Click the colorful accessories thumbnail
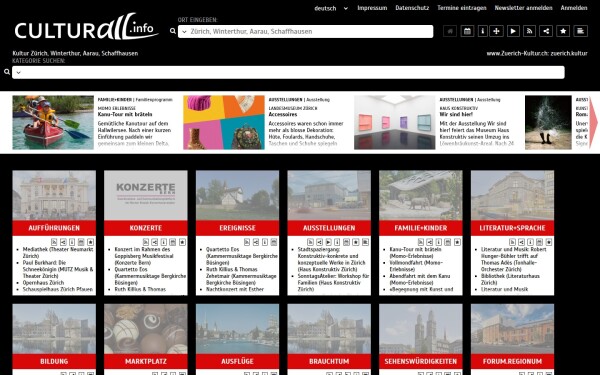The width and height of the screenshot is (600, 375). (x=224, y=122)
